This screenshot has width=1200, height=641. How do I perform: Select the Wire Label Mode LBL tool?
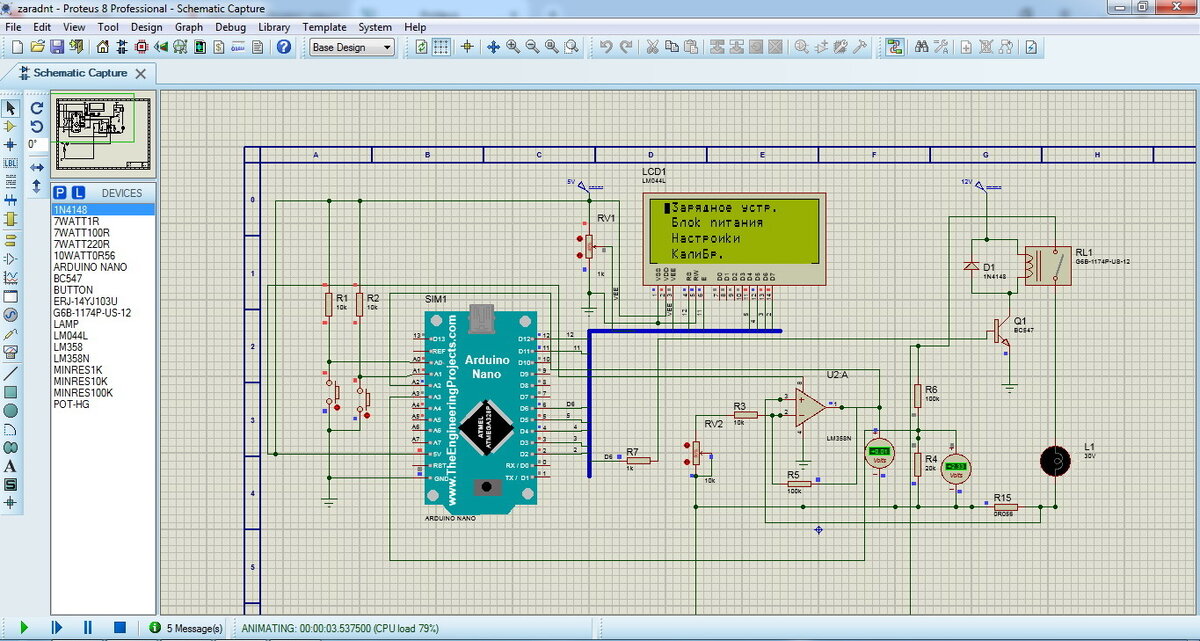[11, 163]
